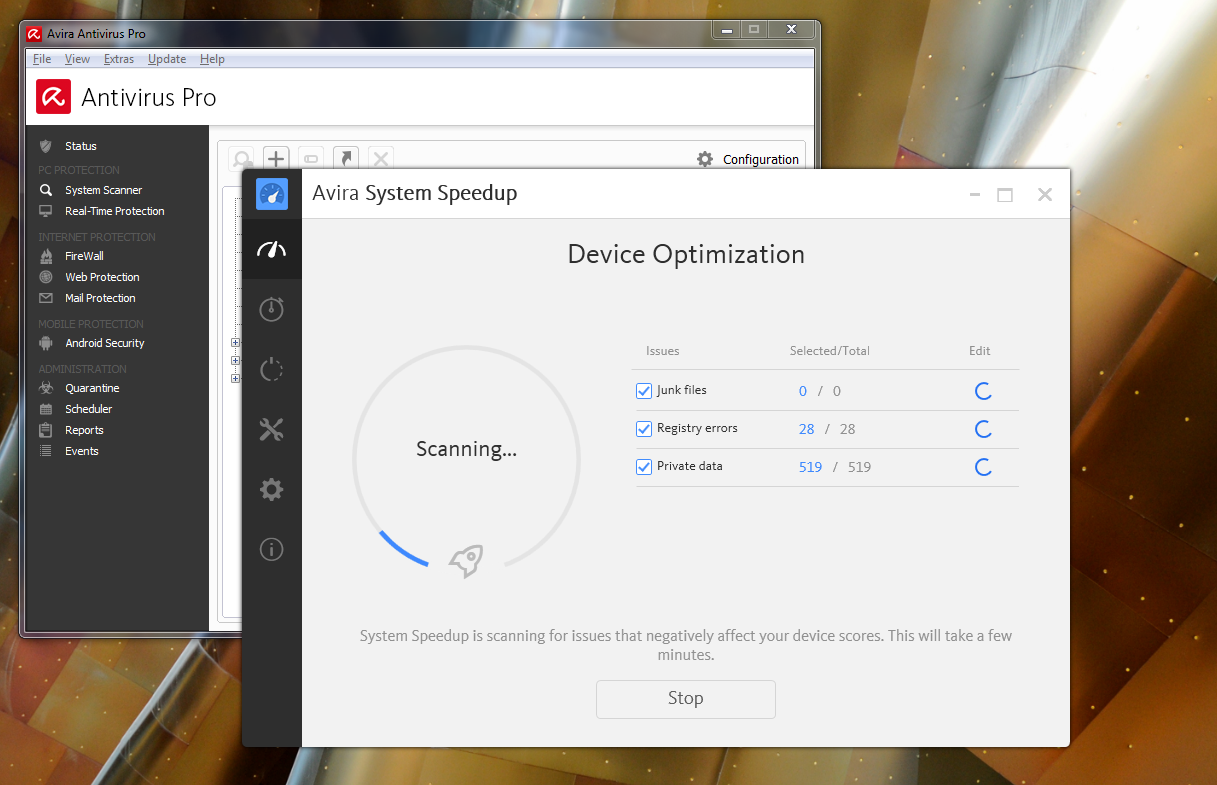Click the shortcut arrow icon in Antivirus toolbar

pyautogui.click(x=346, y=158)
